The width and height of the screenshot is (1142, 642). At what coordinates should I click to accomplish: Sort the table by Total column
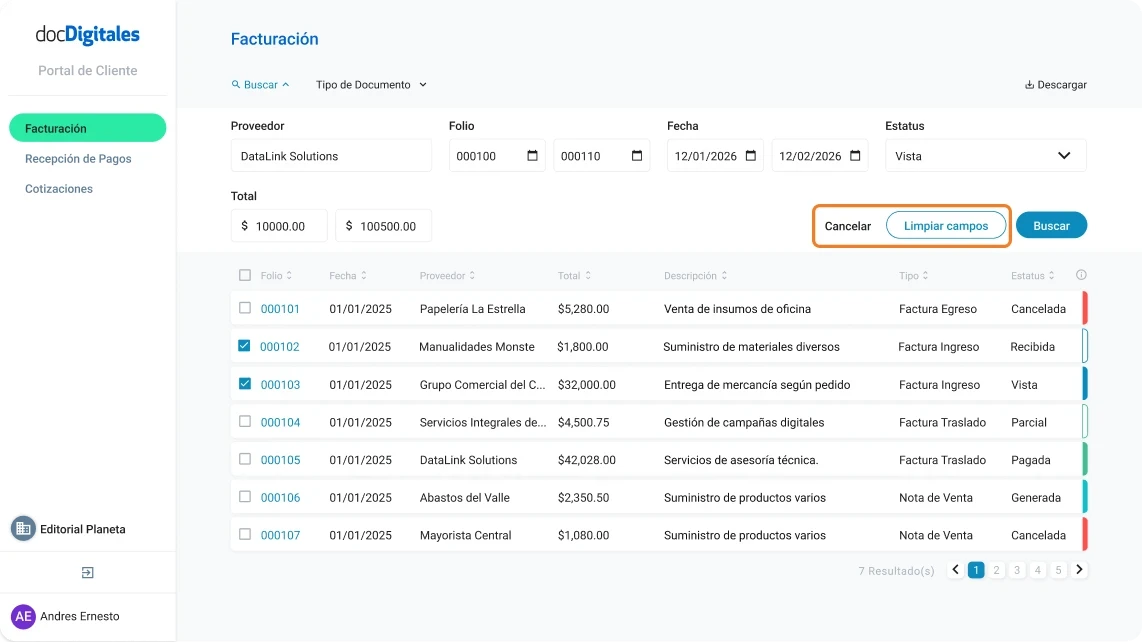574,274
